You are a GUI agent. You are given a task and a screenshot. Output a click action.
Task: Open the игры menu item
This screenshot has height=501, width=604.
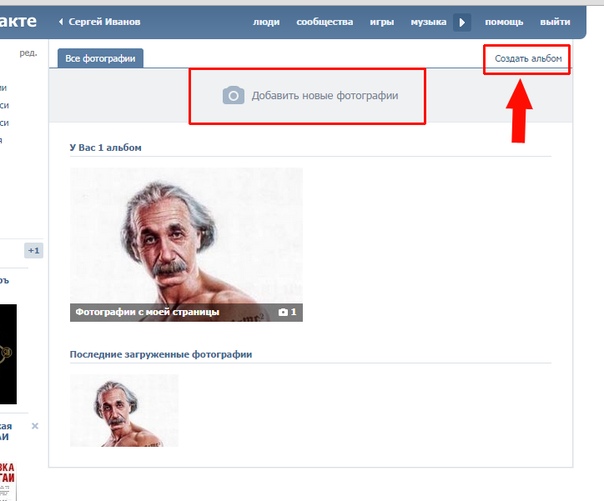tap(382, 22)
